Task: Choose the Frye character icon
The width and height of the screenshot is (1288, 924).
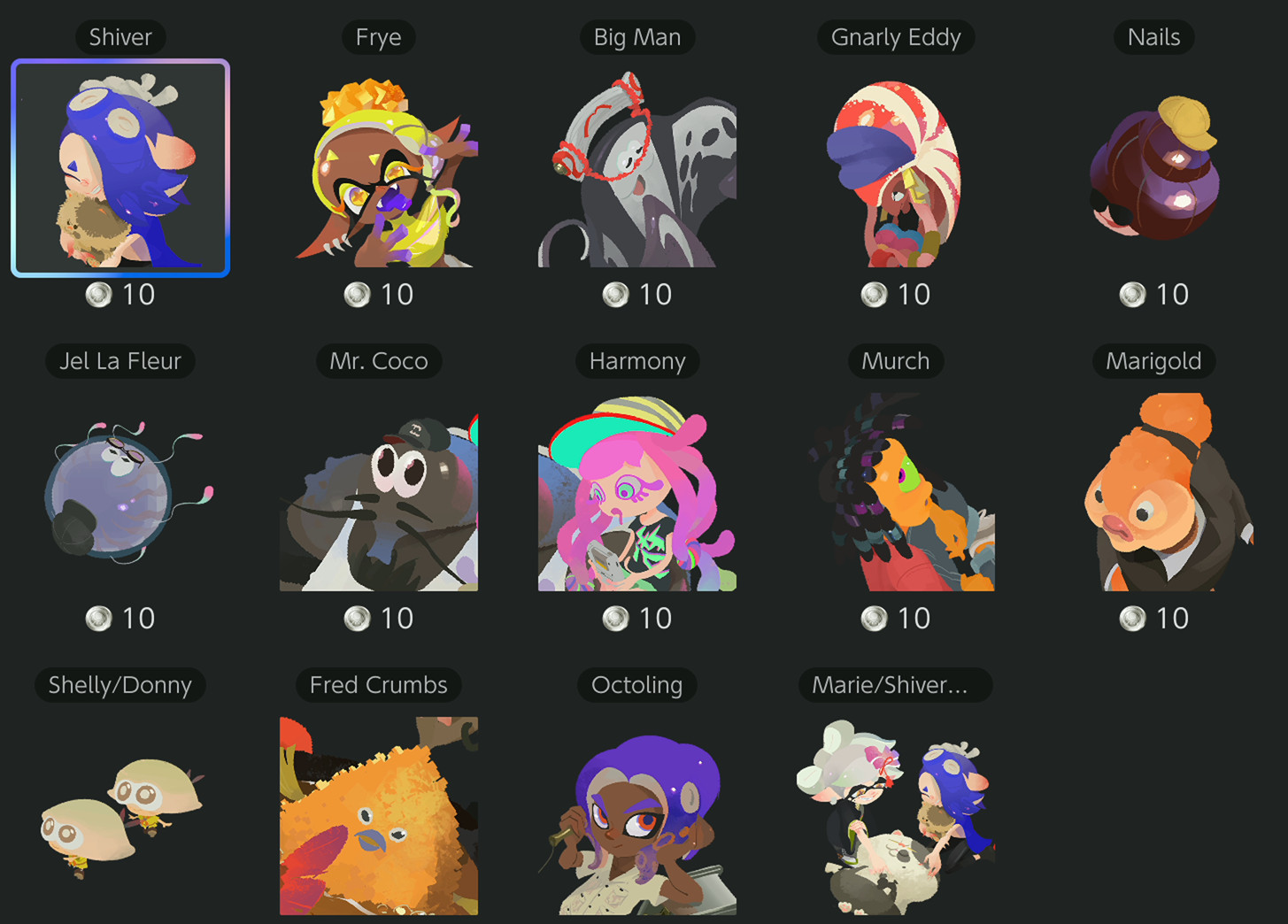Action: coord(379,168)
